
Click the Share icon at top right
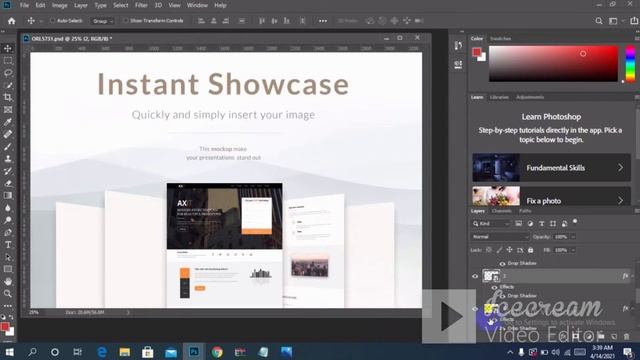[x=634, y=20]
